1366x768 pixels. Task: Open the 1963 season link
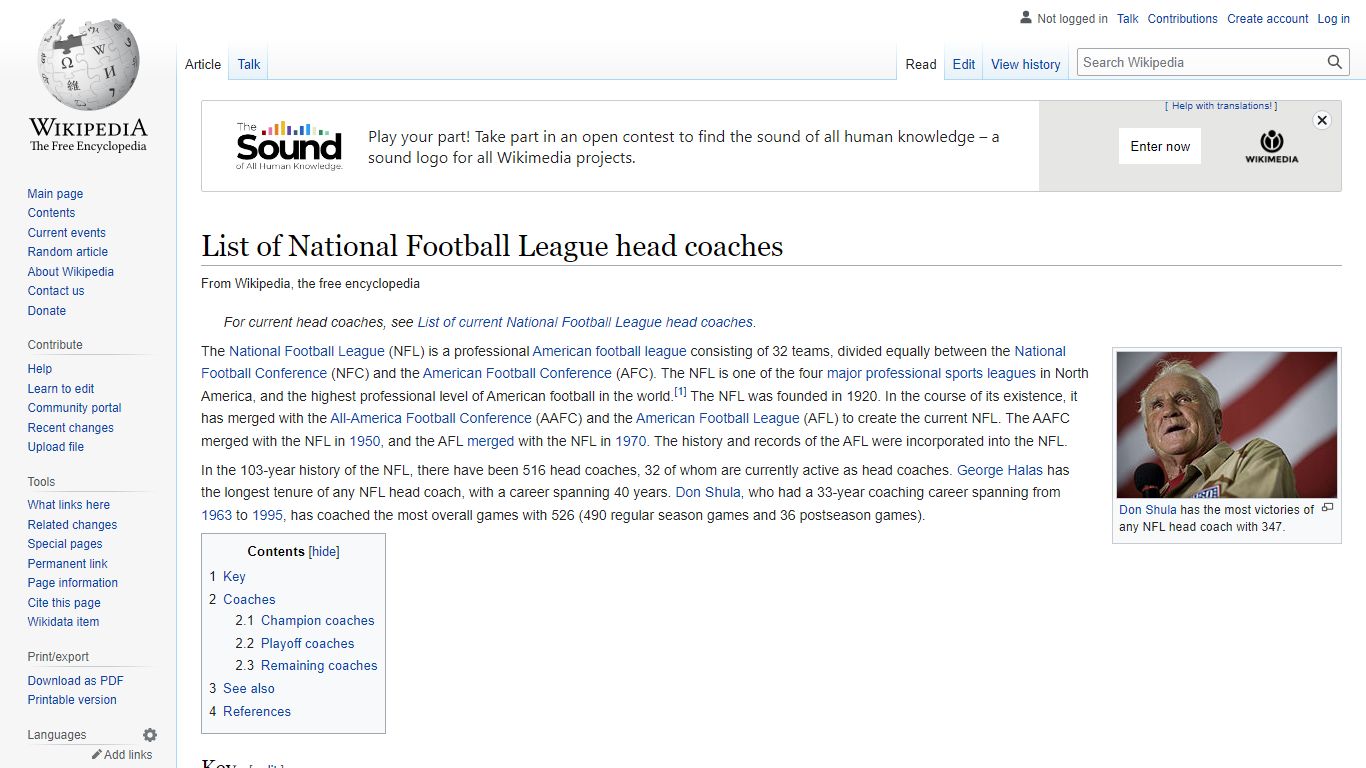coord(216,516)
